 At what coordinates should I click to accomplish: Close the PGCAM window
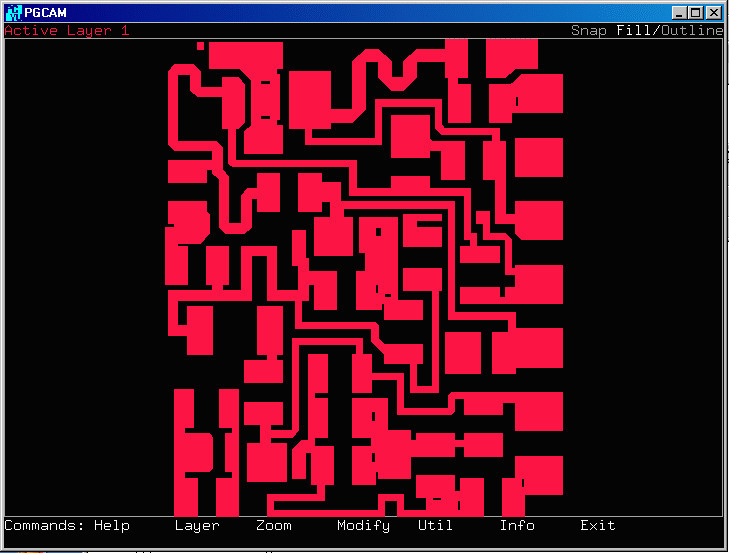coord(712,13)
